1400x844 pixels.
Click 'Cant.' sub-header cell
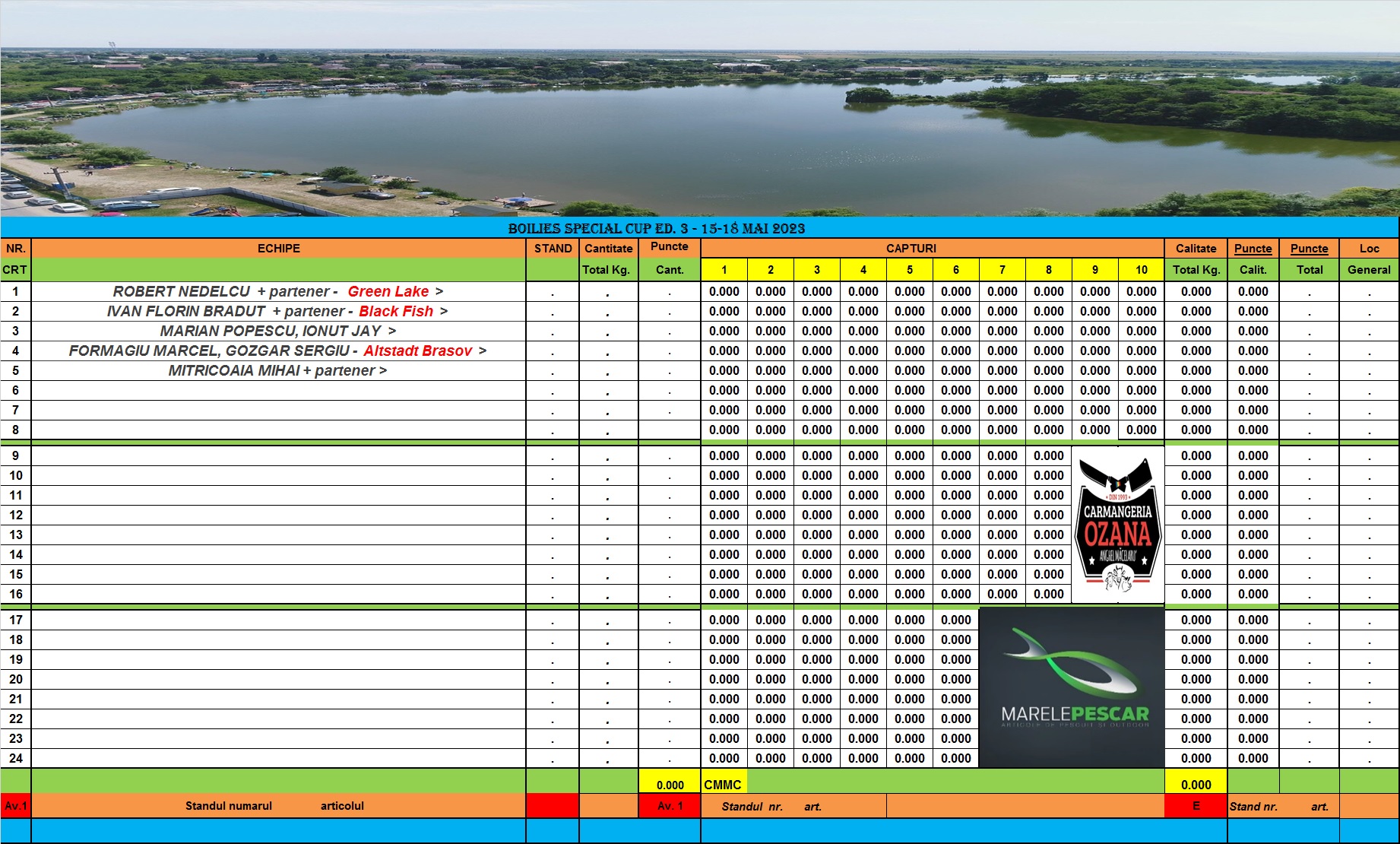pyautogui.click(x=670, y=270)
